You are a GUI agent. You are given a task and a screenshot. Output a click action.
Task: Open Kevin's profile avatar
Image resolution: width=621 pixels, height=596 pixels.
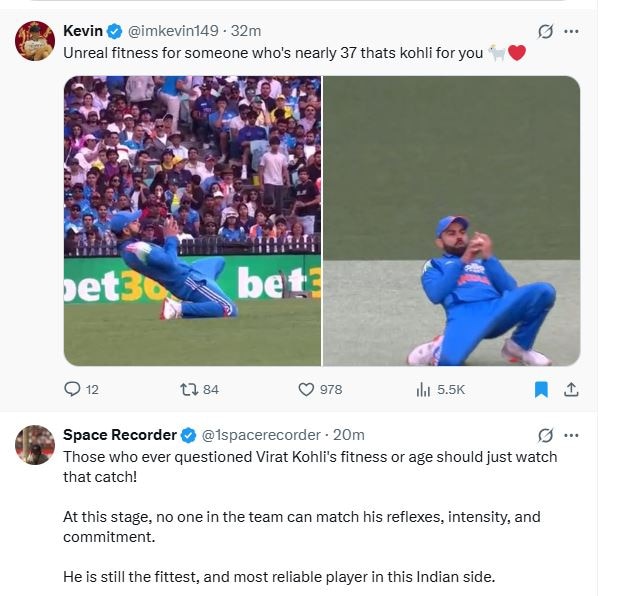35,41
